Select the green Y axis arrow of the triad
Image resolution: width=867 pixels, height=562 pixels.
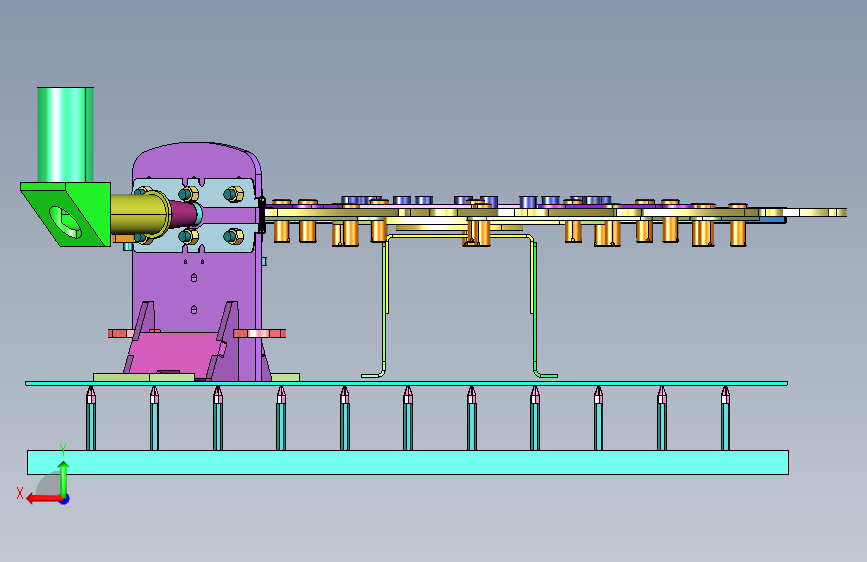pos(64,477)
